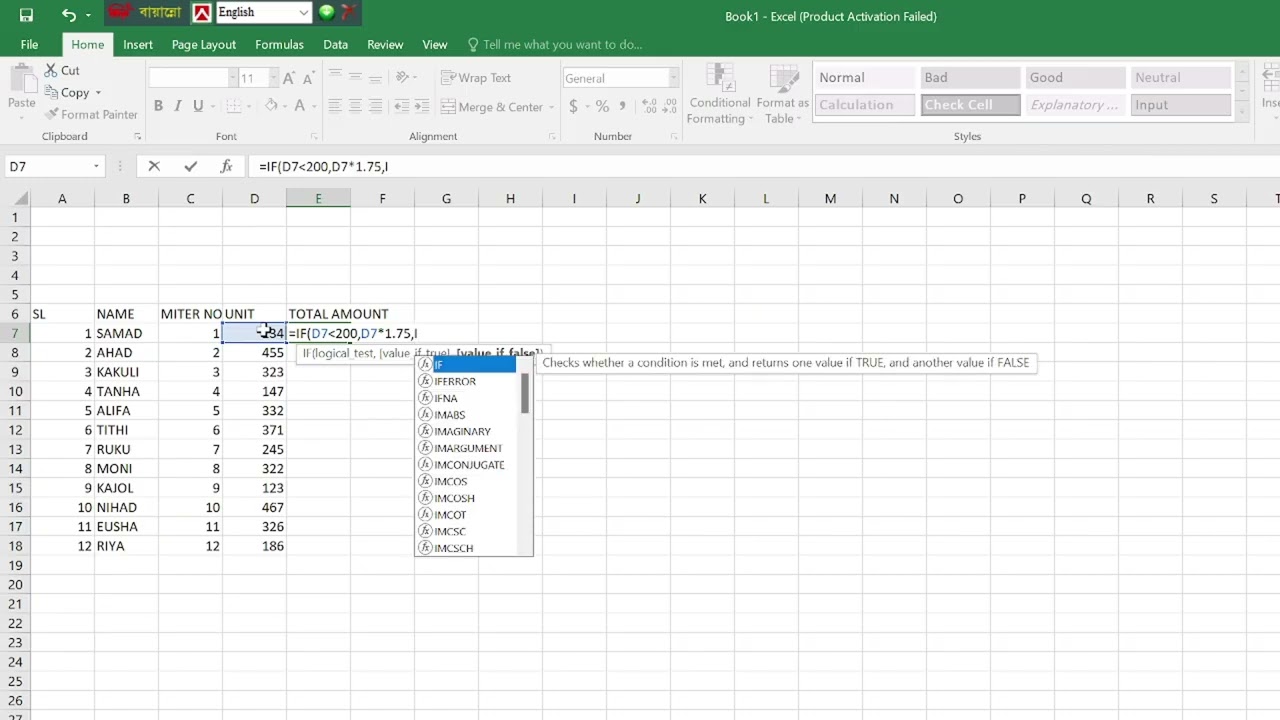Viewport: 1280px width, 720px height.
Task: Open Format as Table menu
Action: tap(782, 94)
